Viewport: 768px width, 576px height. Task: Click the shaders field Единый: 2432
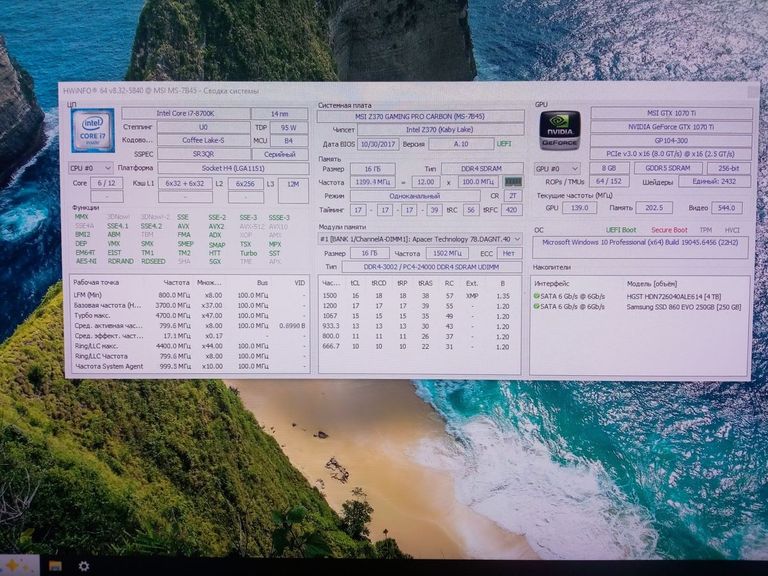pos(714,181)
